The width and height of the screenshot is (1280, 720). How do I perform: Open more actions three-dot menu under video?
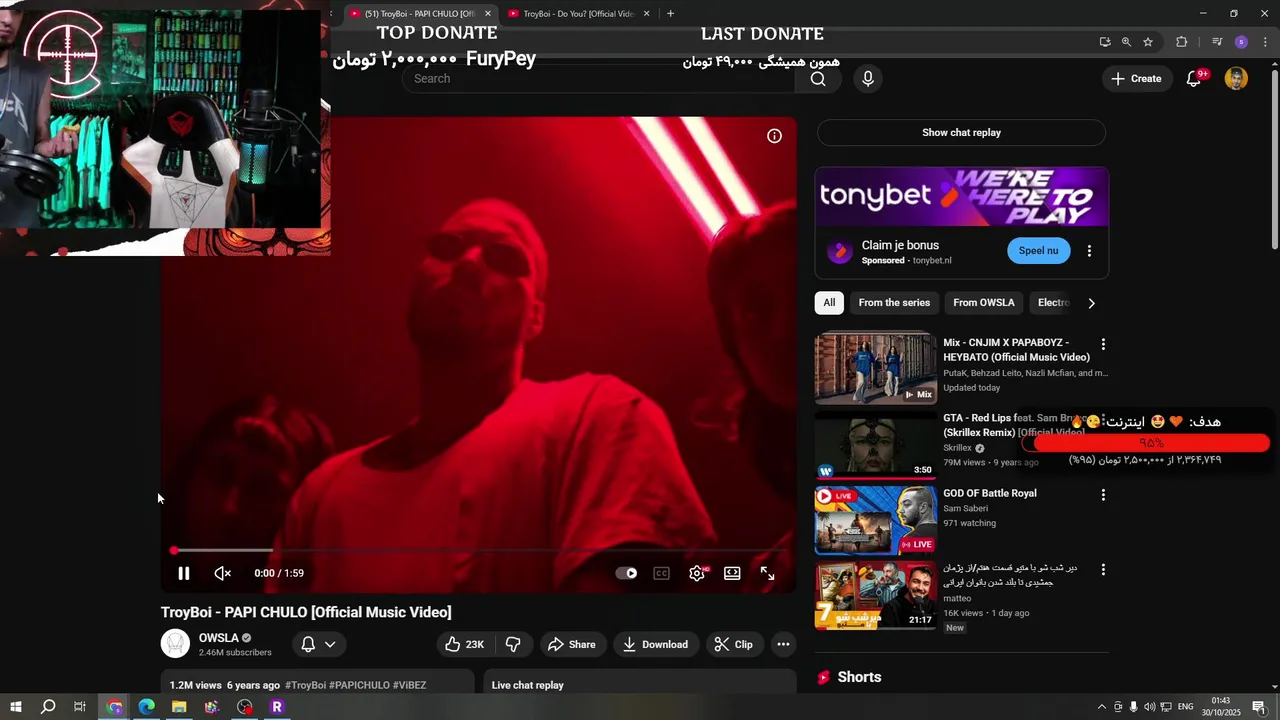click(783, 644)
